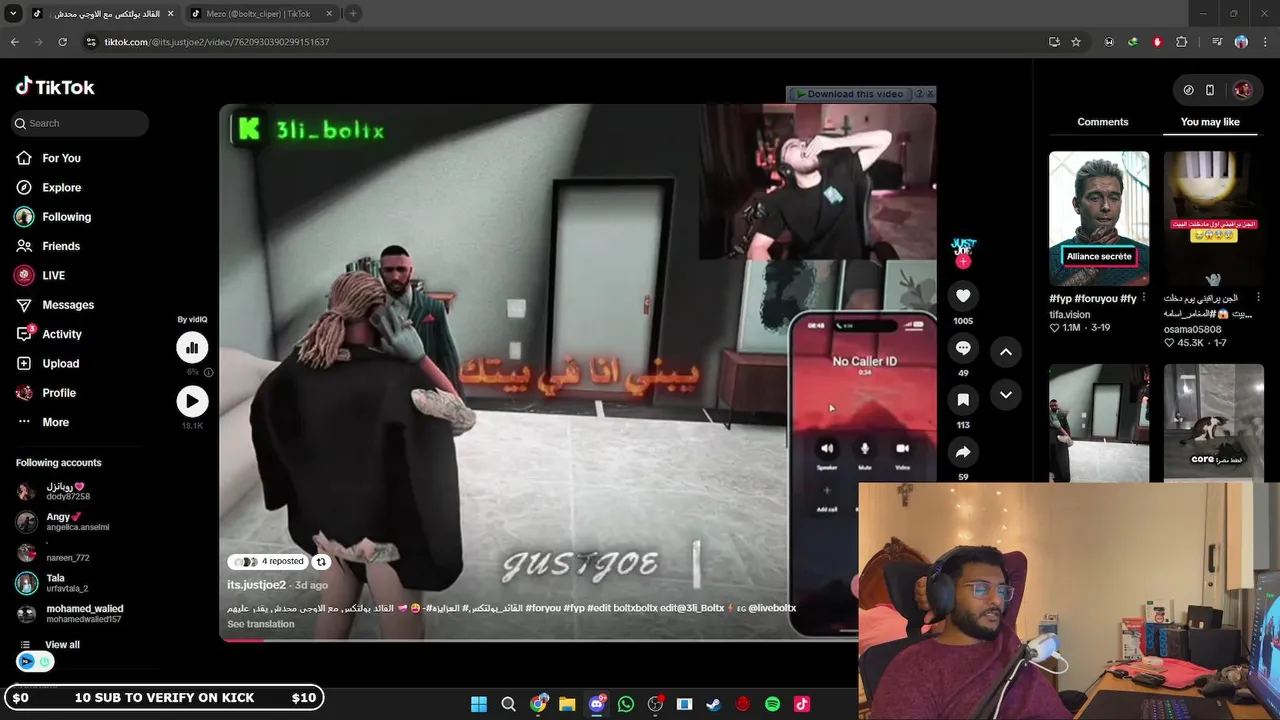Share the video using the arrow icon
This screenshot has width=1280, height=720.
[x=963, y=452]
